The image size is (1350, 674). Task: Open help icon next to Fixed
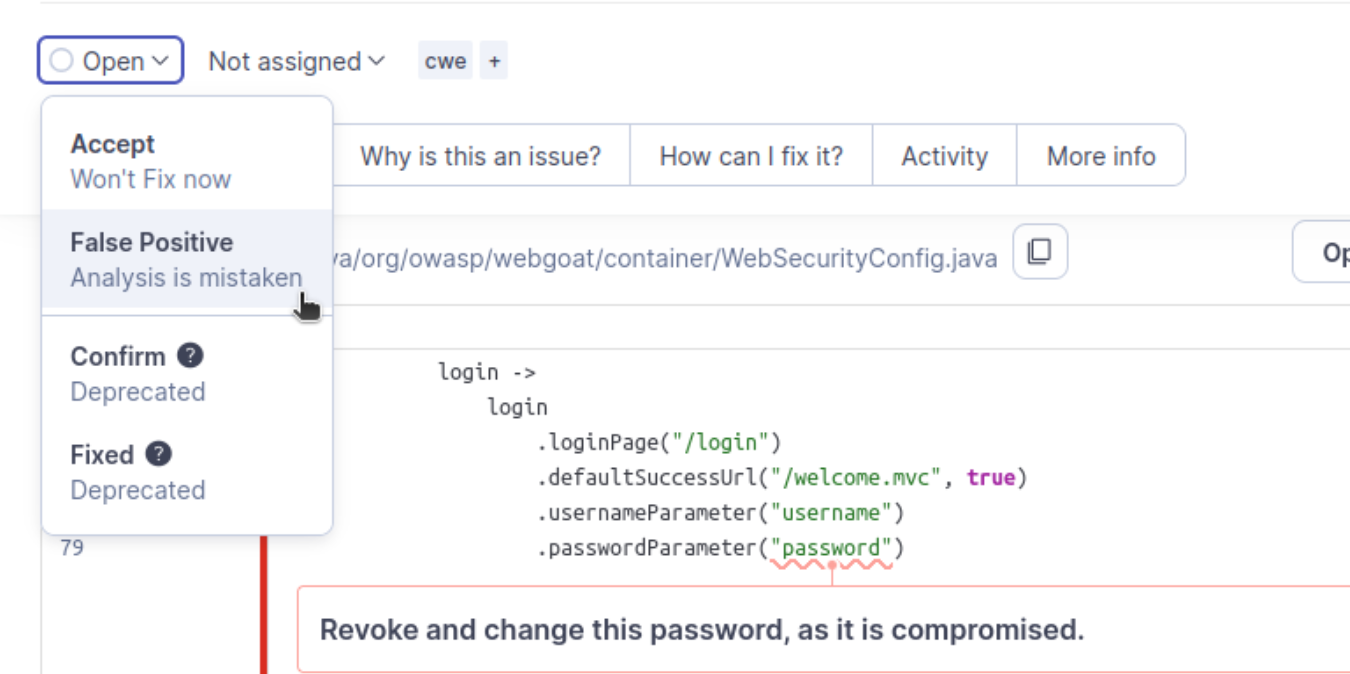pos(158,454)
